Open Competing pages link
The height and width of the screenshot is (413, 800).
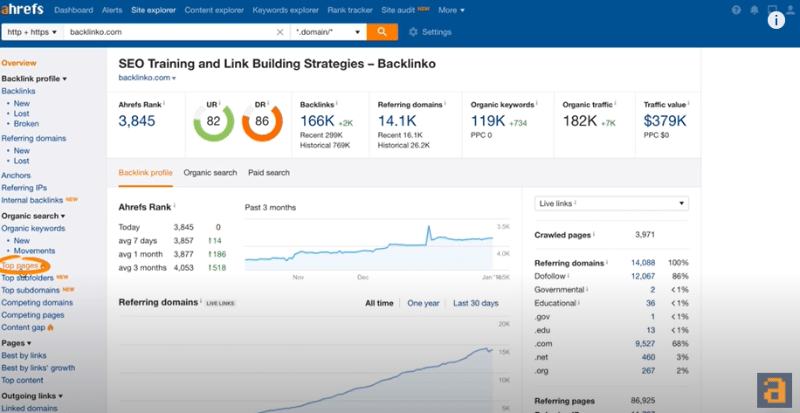(33, 315)
